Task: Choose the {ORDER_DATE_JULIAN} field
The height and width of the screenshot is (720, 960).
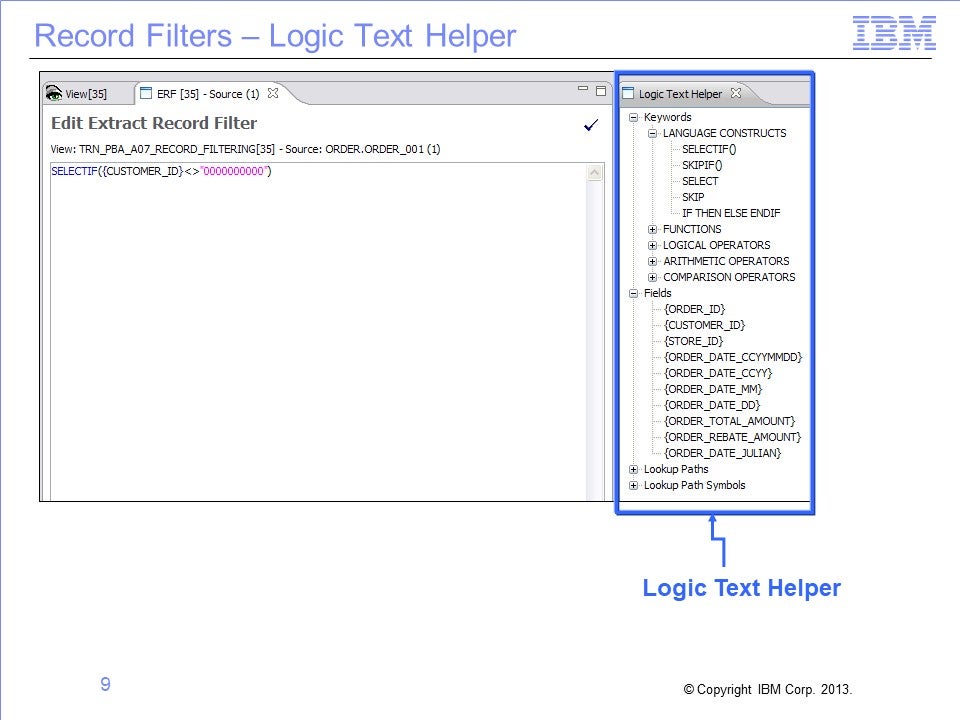Action: point(722,453)
